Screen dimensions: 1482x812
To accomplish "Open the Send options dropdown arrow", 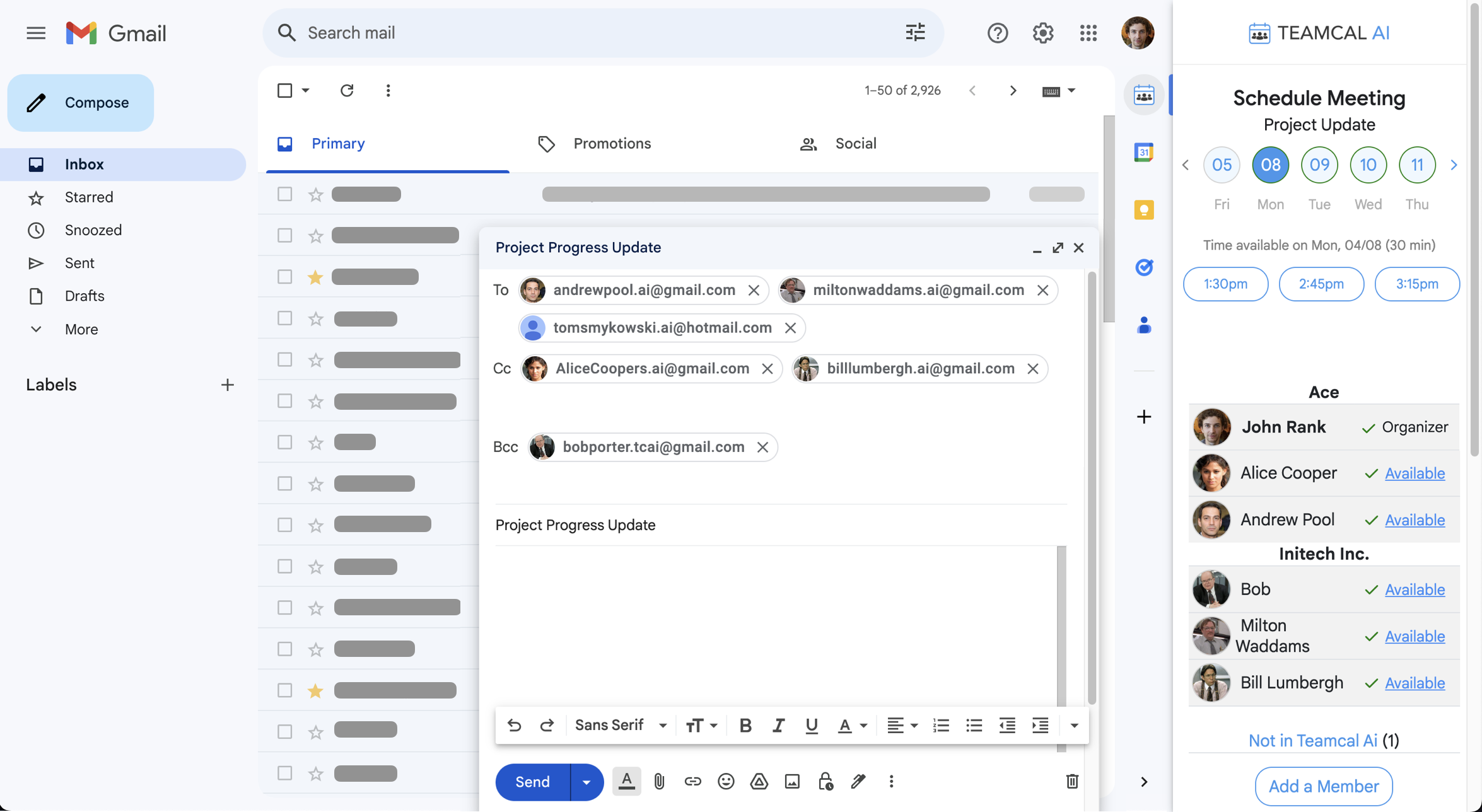I will (x=586, y=782).
